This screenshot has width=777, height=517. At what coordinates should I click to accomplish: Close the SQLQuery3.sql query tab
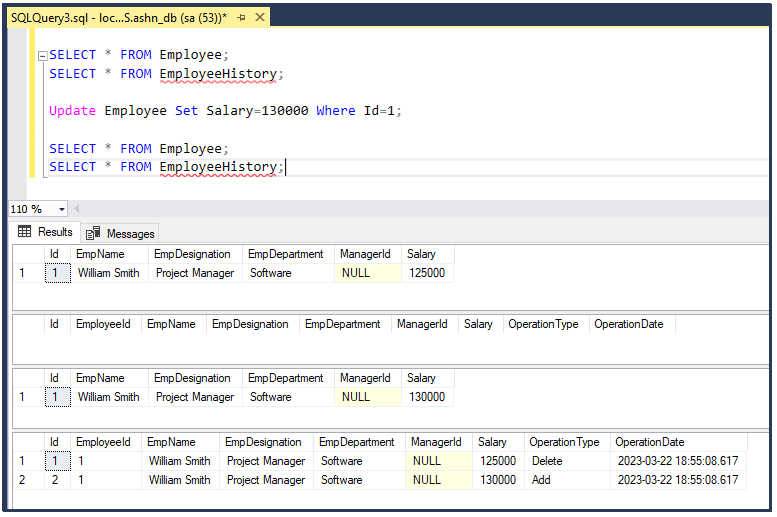click(260, 18)
